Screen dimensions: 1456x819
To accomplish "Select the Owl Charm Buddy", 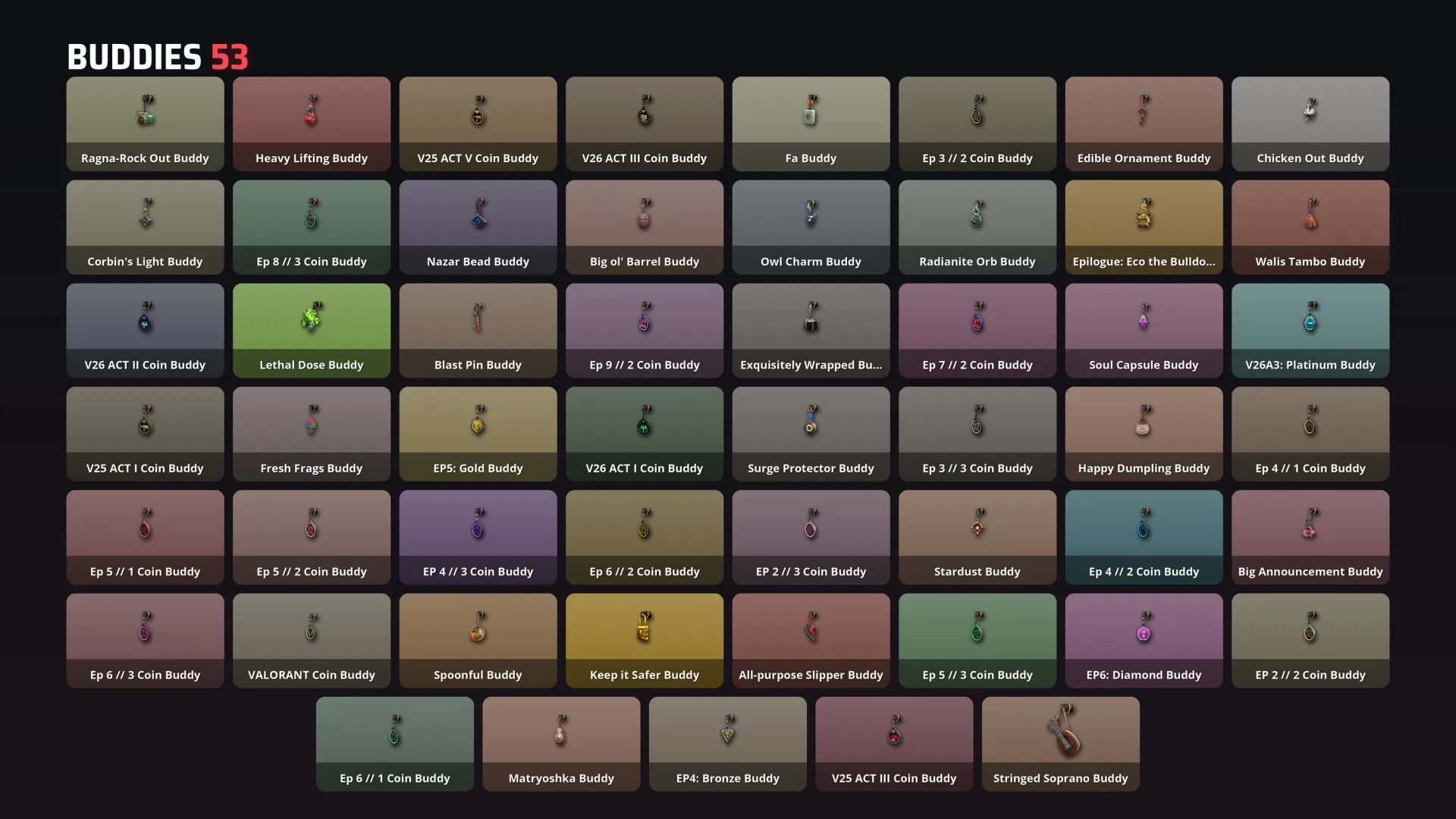I will point(811,227).
